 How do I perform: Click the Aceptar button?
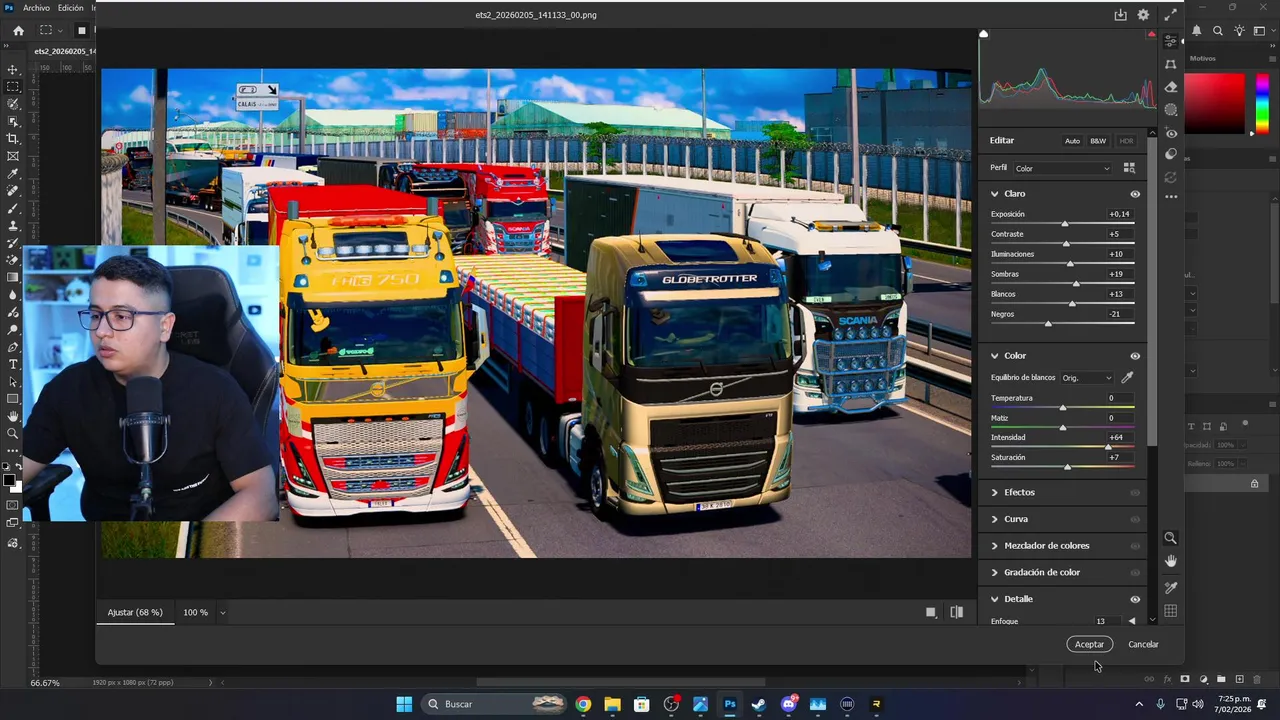pyautogui.click(x=1089, y=644)
